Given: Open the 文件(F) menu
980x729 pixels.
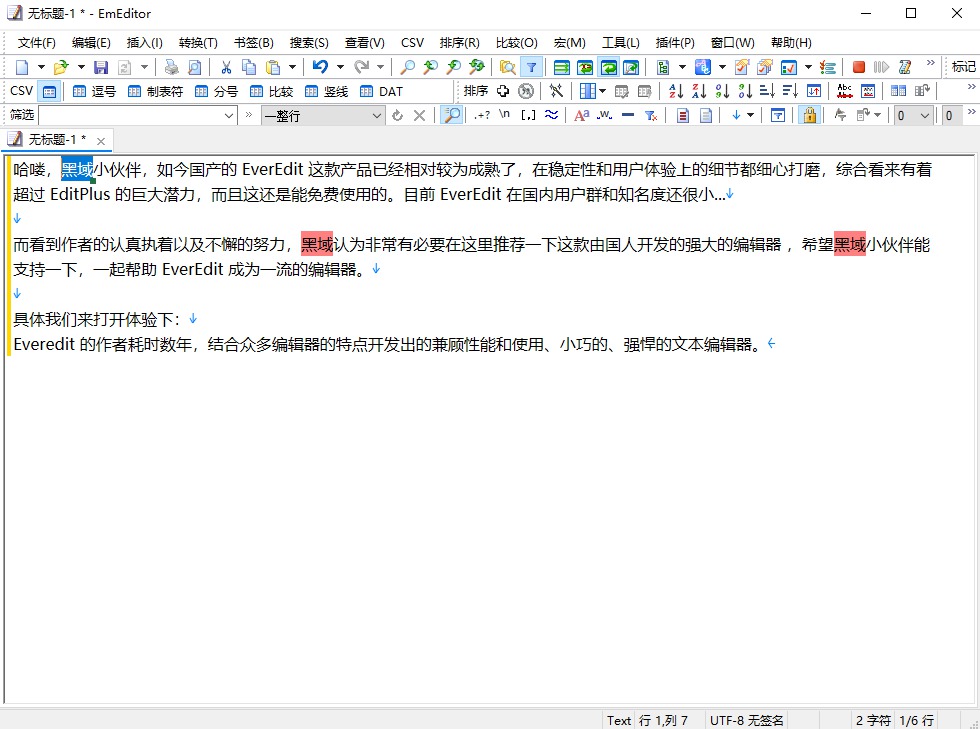Looking at the screenshot, I should pos(36,43).
